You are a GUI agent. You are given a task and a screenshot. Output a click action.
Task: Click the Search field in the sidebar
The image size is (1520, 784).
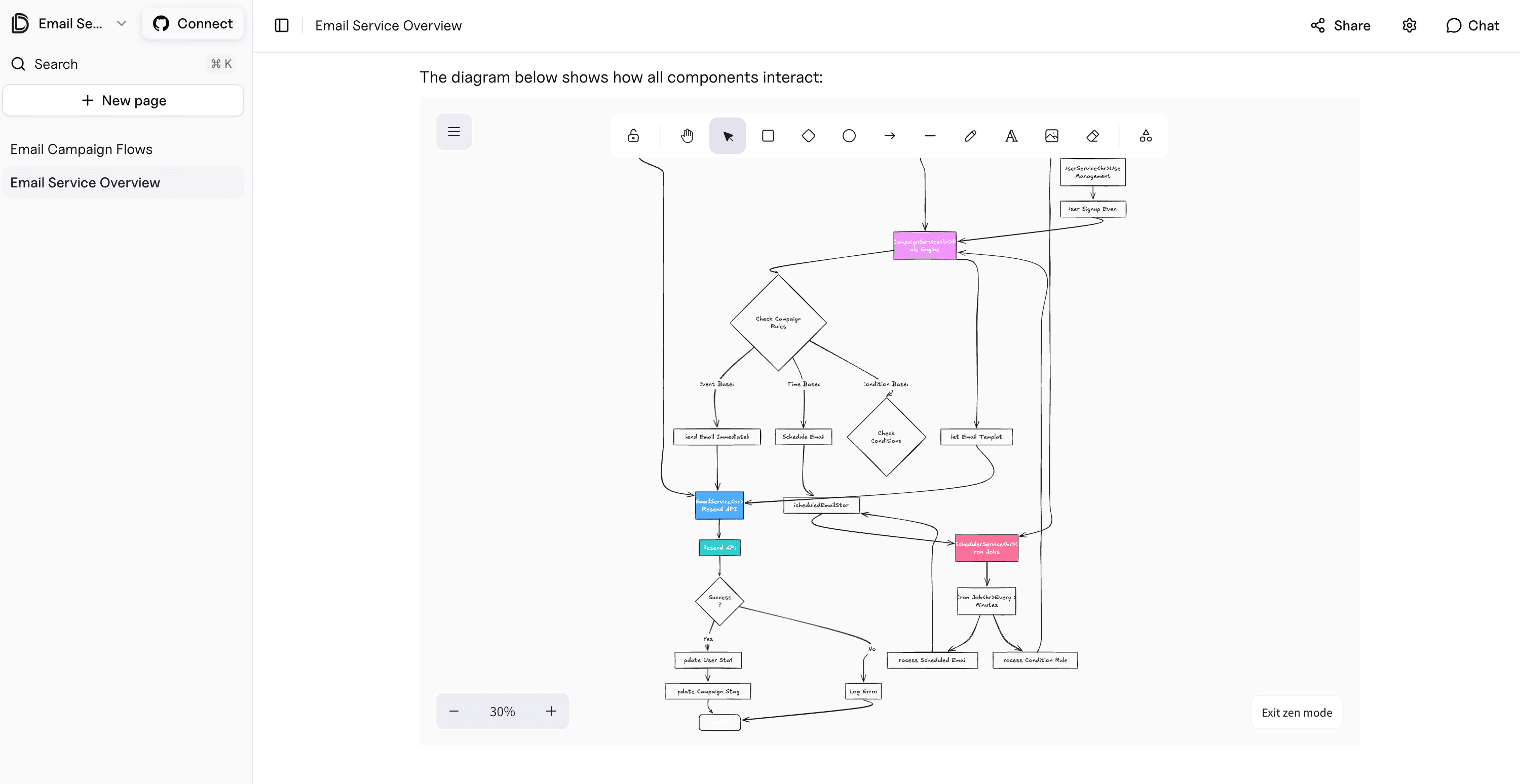coord(56,64)
